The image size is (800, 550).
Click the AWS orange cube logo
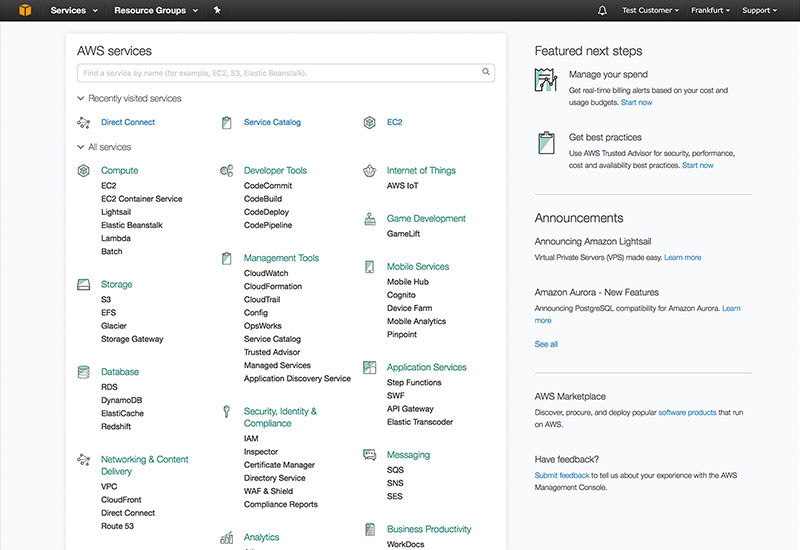pyautogui.click(x=25, y=10)
